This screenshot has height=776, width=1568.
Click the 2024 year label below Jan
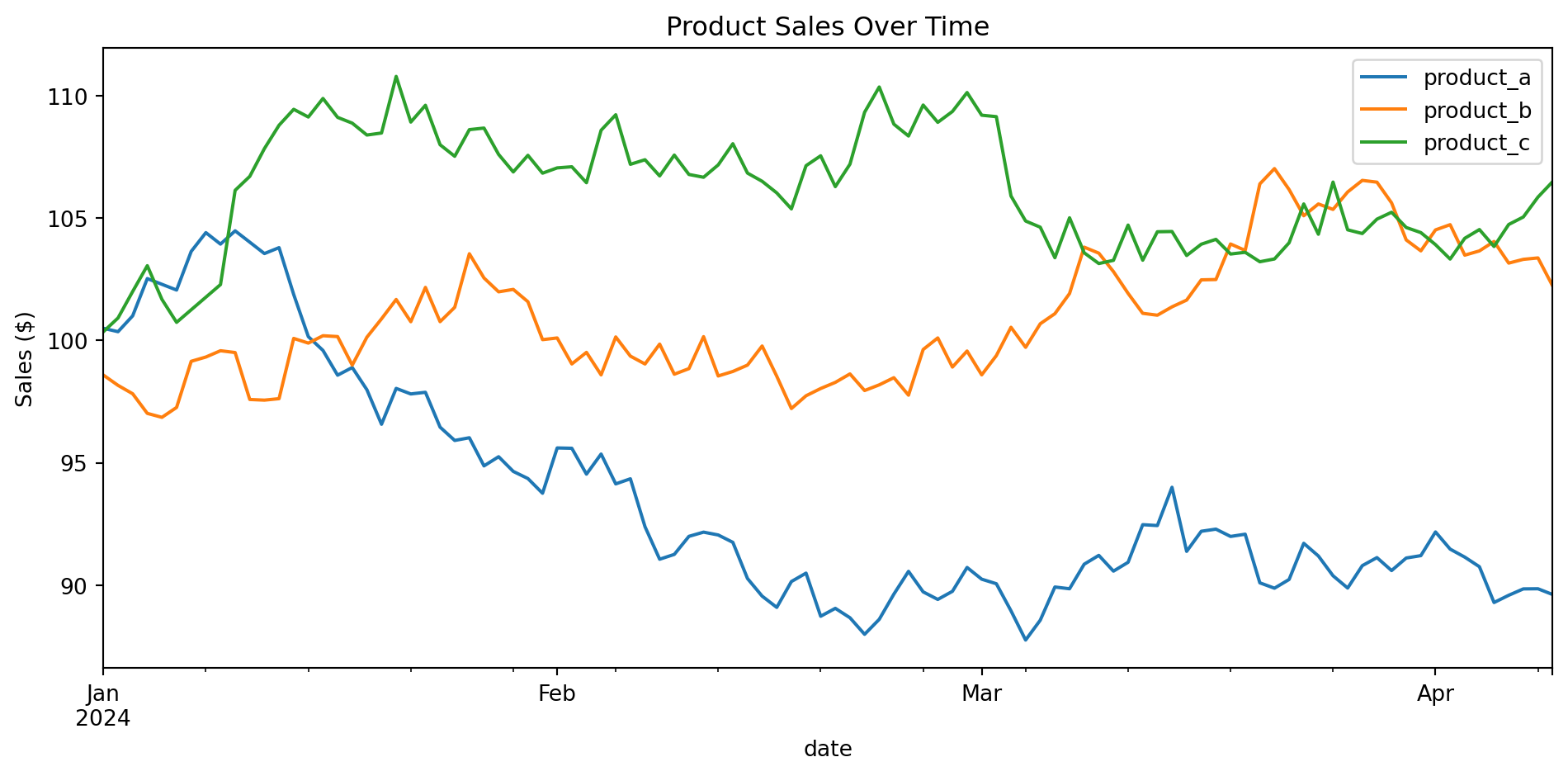click(x=103, y=718)
